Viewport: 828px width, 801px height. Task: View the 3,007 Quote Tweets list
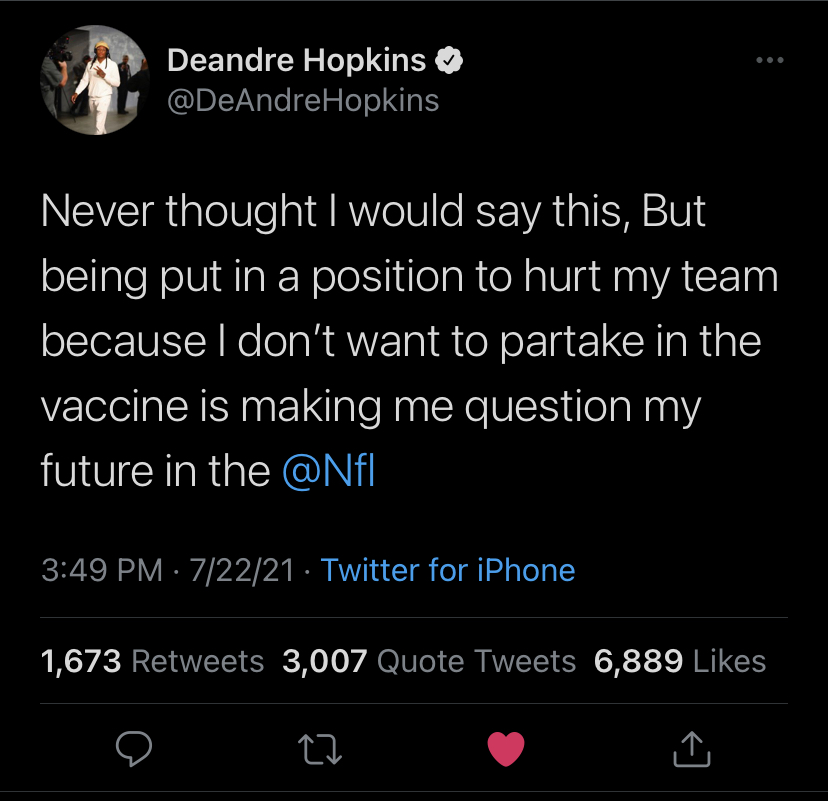click(429, 661)
